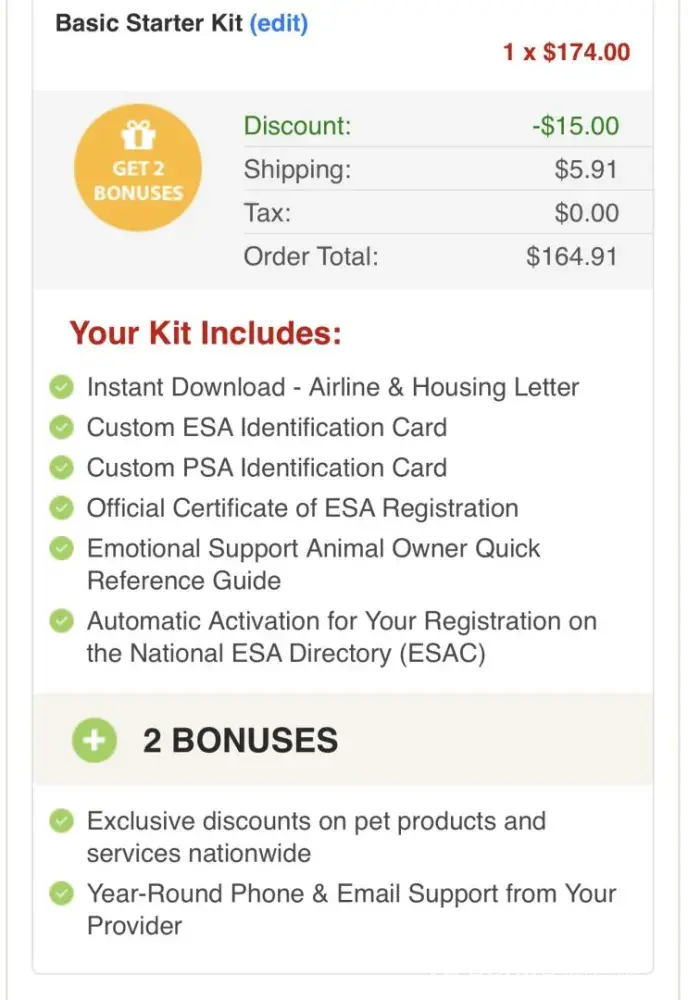Image resolution: width=688 pixels, height=1000 pixels.
Task: Click check icon beside Year-Round Phone & Email Support
Action: 62,893
